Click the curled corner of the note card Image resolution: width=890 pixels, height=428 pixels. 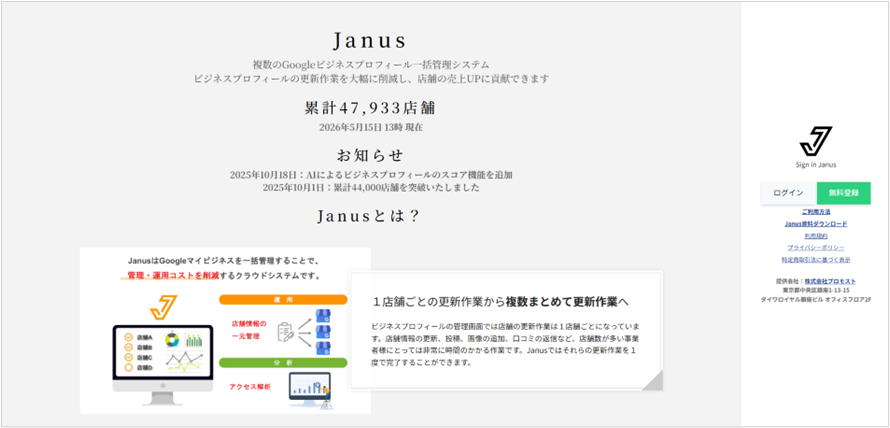652,380
